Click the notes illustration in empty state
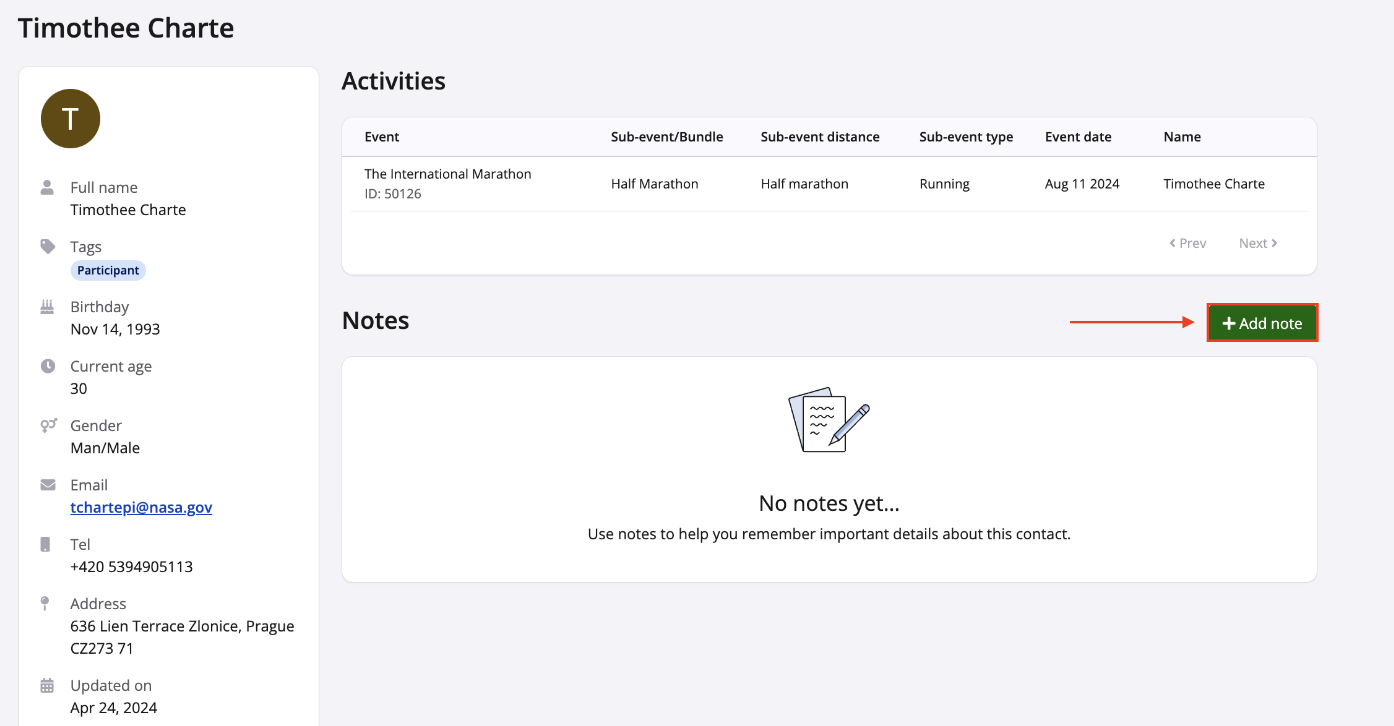The width and height of the screenshot is (1394, 726). (829, 419)
